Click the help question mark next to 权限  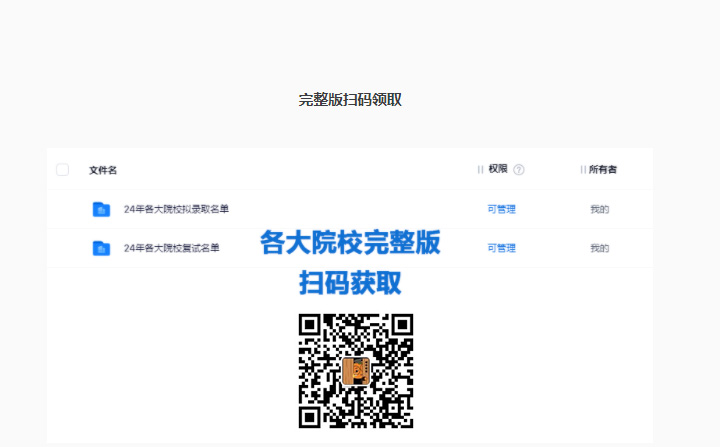pyautogui.click(x=519, y=170)
